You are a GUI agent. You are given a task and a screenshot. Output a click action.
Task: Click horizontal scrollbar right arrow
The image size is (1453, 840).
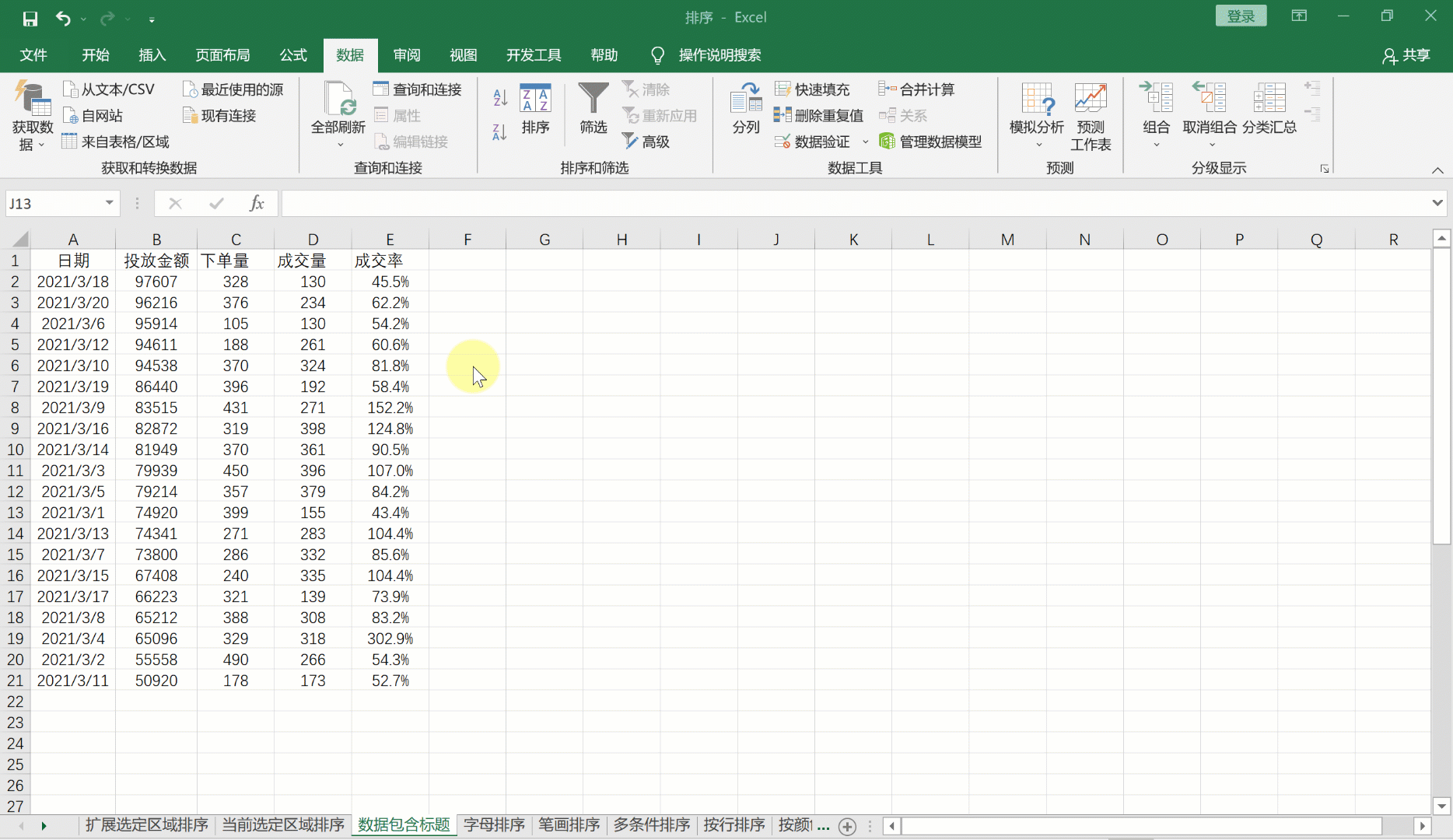1423,826
